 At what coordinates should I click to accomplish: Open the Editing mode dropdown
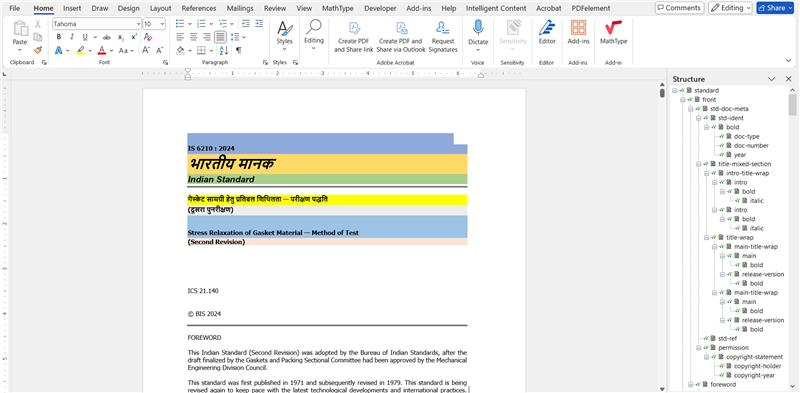[730, 8]
